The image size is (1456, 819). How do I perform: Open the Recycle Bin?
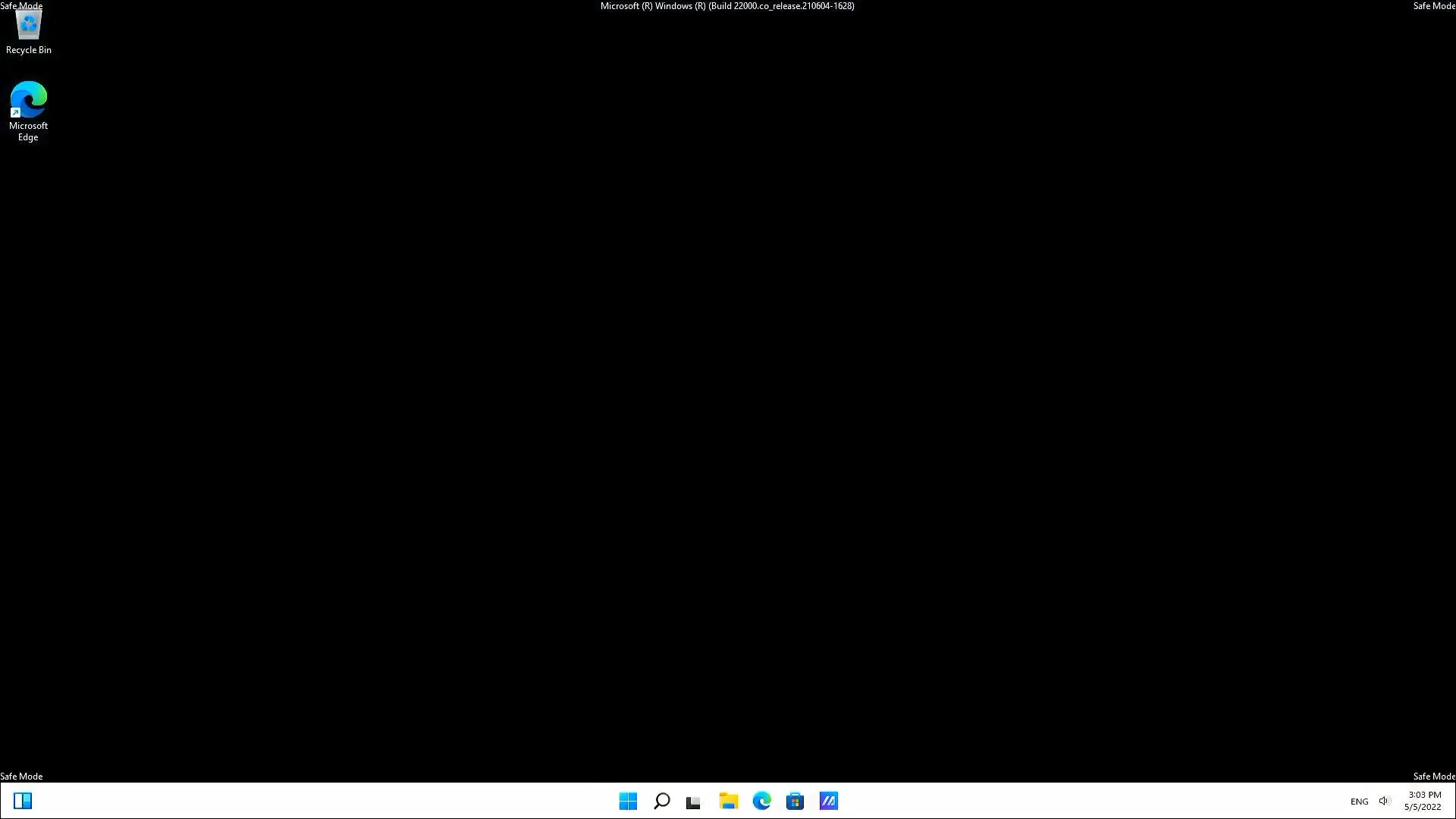tap(28, 24)
